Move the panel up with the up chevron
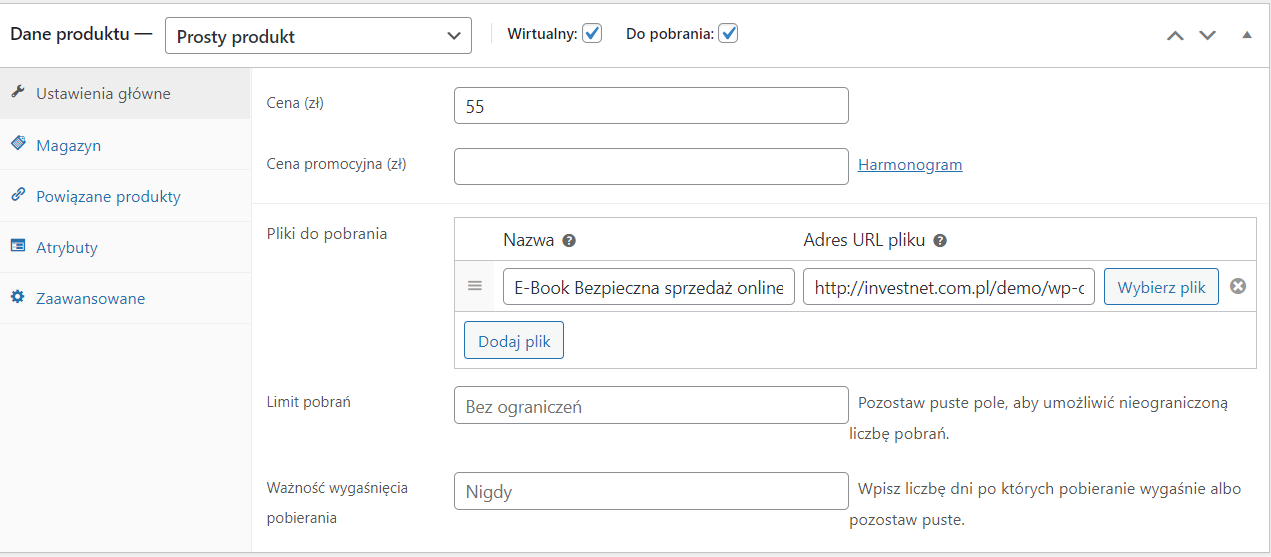The width and height of the screenshot is (1271, 557). click(x=1175, y=35)
